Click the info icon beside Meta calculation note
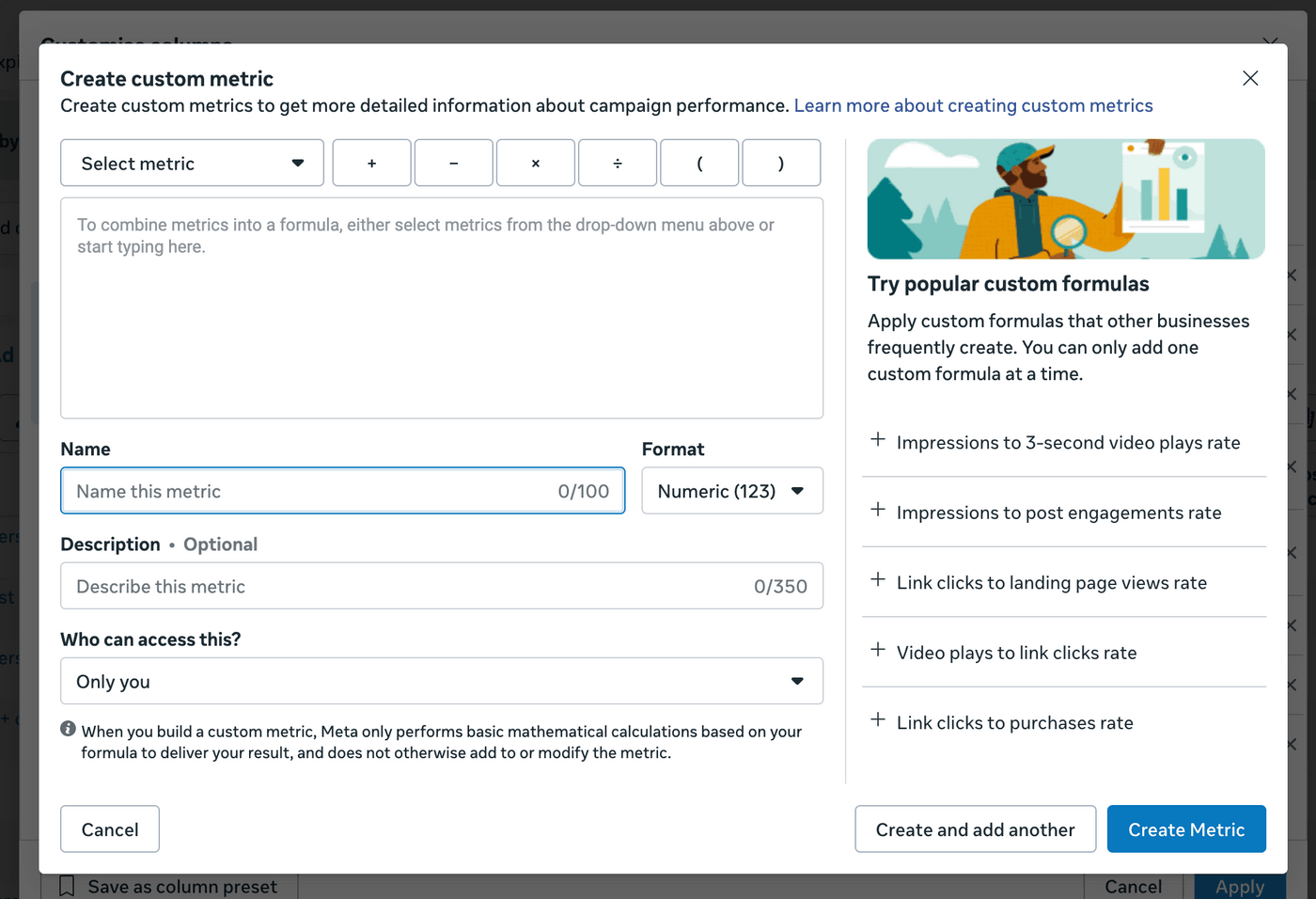Image resolution: width=1316 pixels, height=899 pixels. coord(68,729)
